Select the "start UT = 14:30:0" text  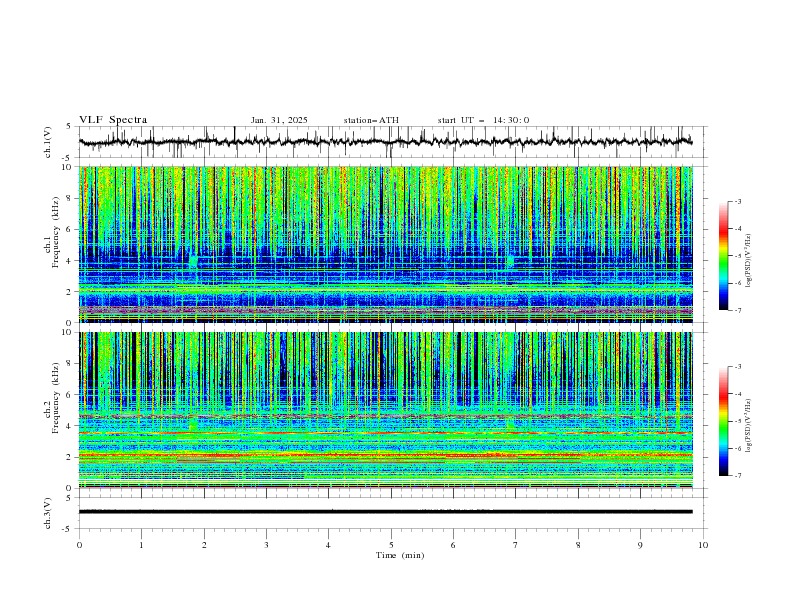[483, 120]
